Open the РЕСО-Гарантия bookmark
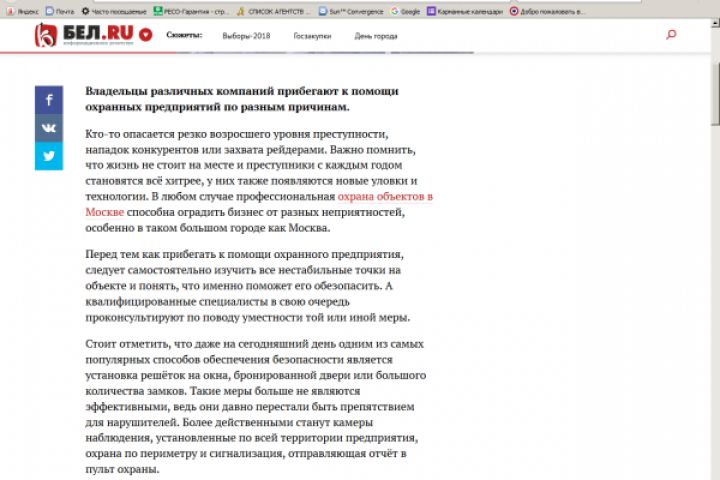Screen dimensions: 720x480 pos(190,11)
